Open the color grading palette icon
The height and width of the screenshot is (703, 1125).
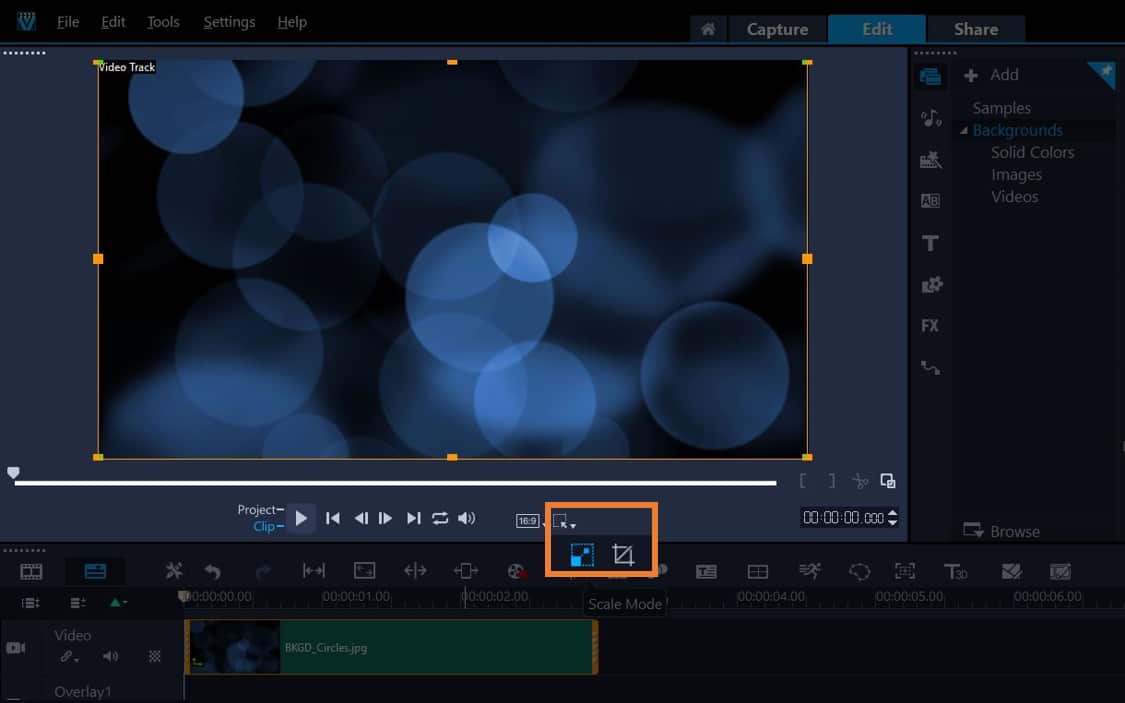click(517, 571)
